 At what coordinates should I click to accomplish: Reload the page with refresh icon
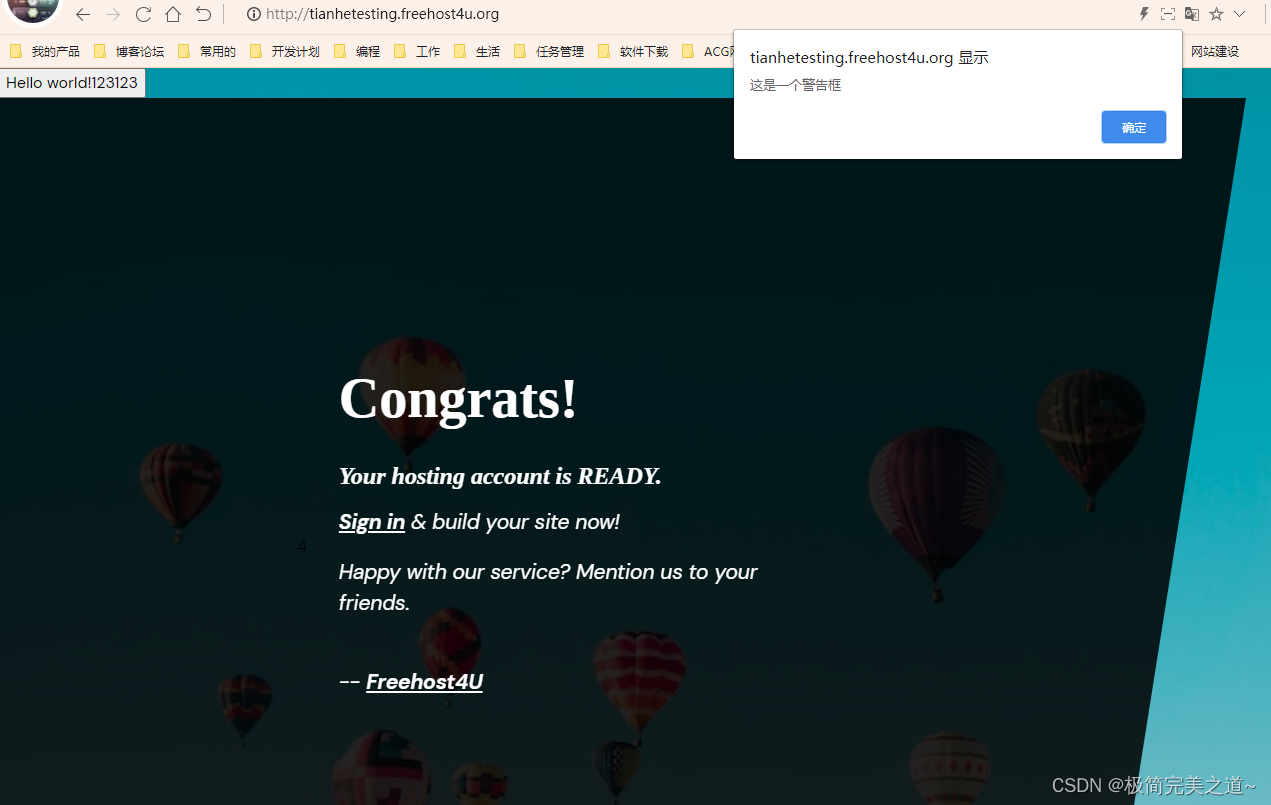coord(143,14)
